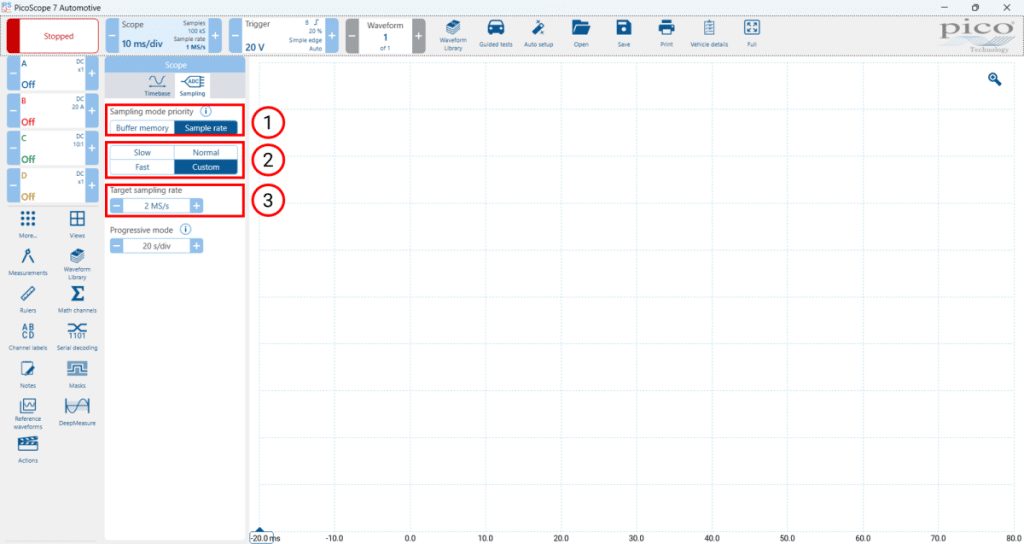Open Measurements tool
Image resolution: width=1024 pixels, height=544 pixels.
pyautogui.click(x=27, y=262)
